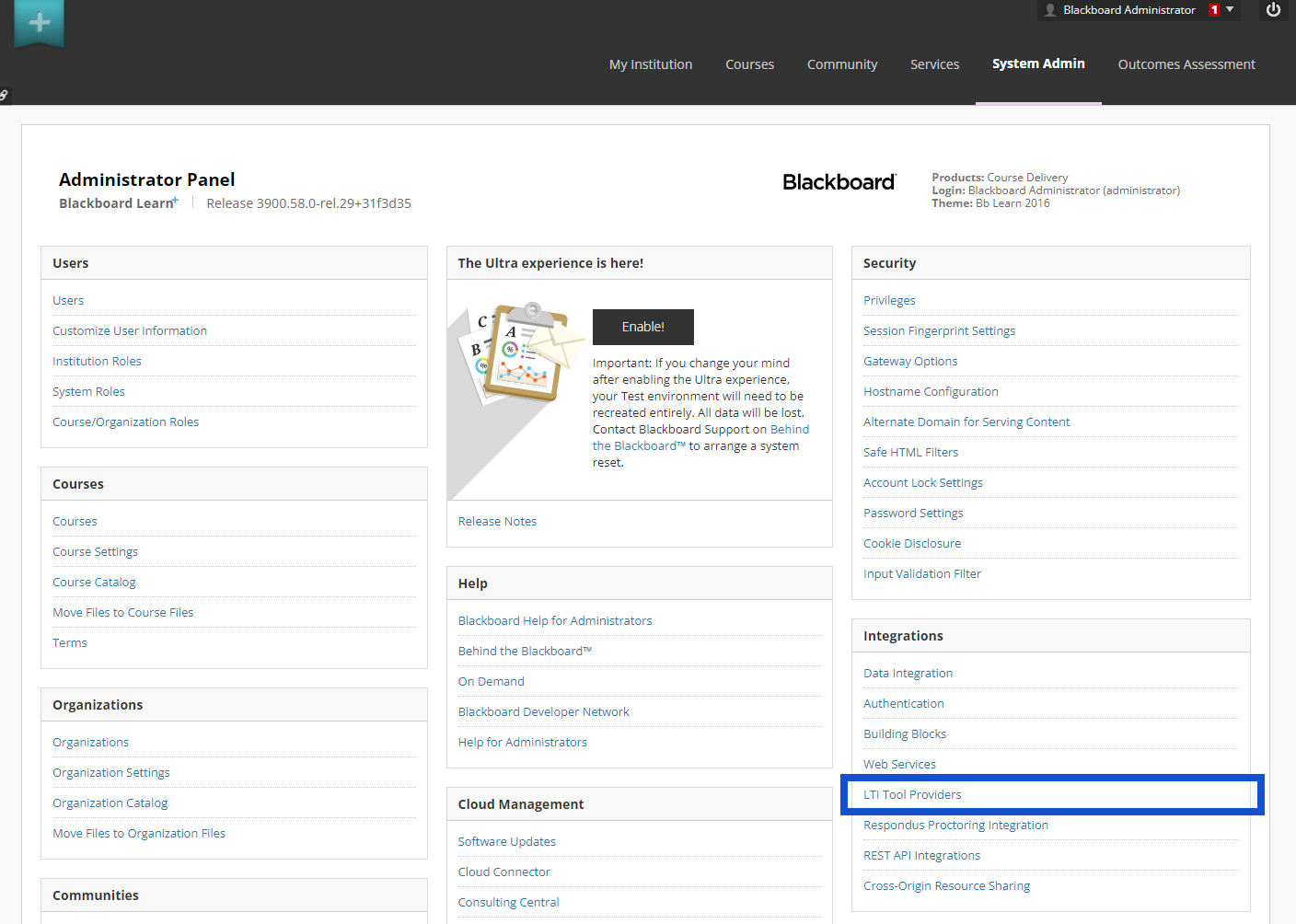Click the Enable! button
The width and height of the screenshot is (1296, 924).
coord(642,327)
